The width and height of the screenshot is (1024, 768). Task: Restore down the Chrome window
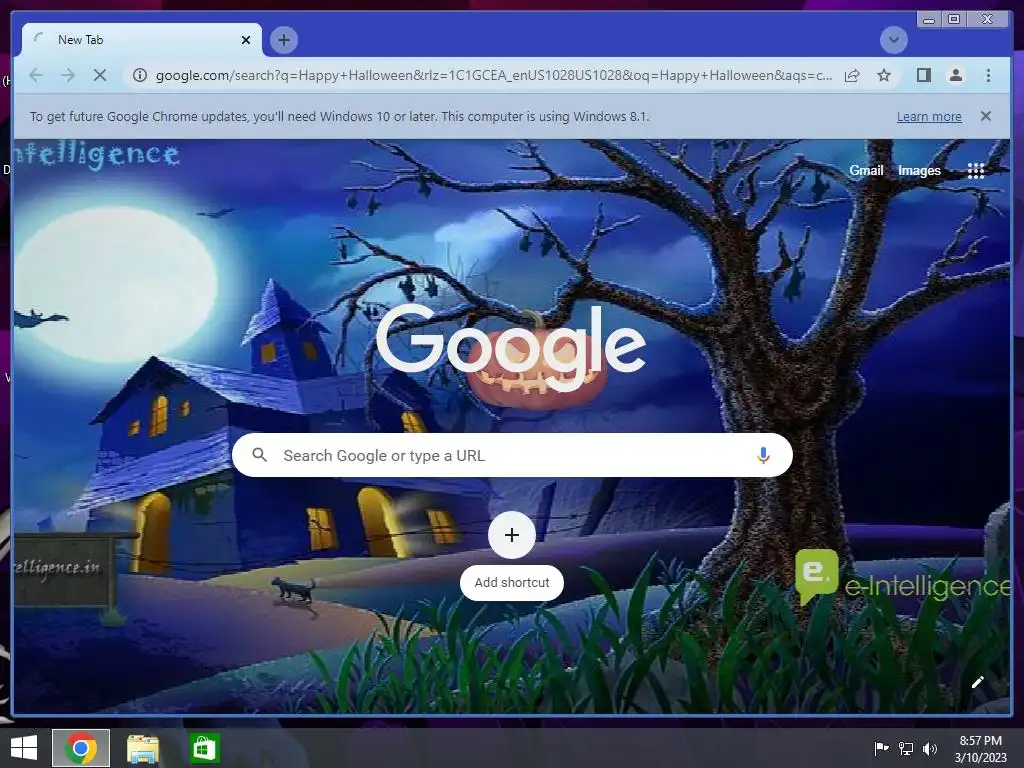(x=953, y=20)
